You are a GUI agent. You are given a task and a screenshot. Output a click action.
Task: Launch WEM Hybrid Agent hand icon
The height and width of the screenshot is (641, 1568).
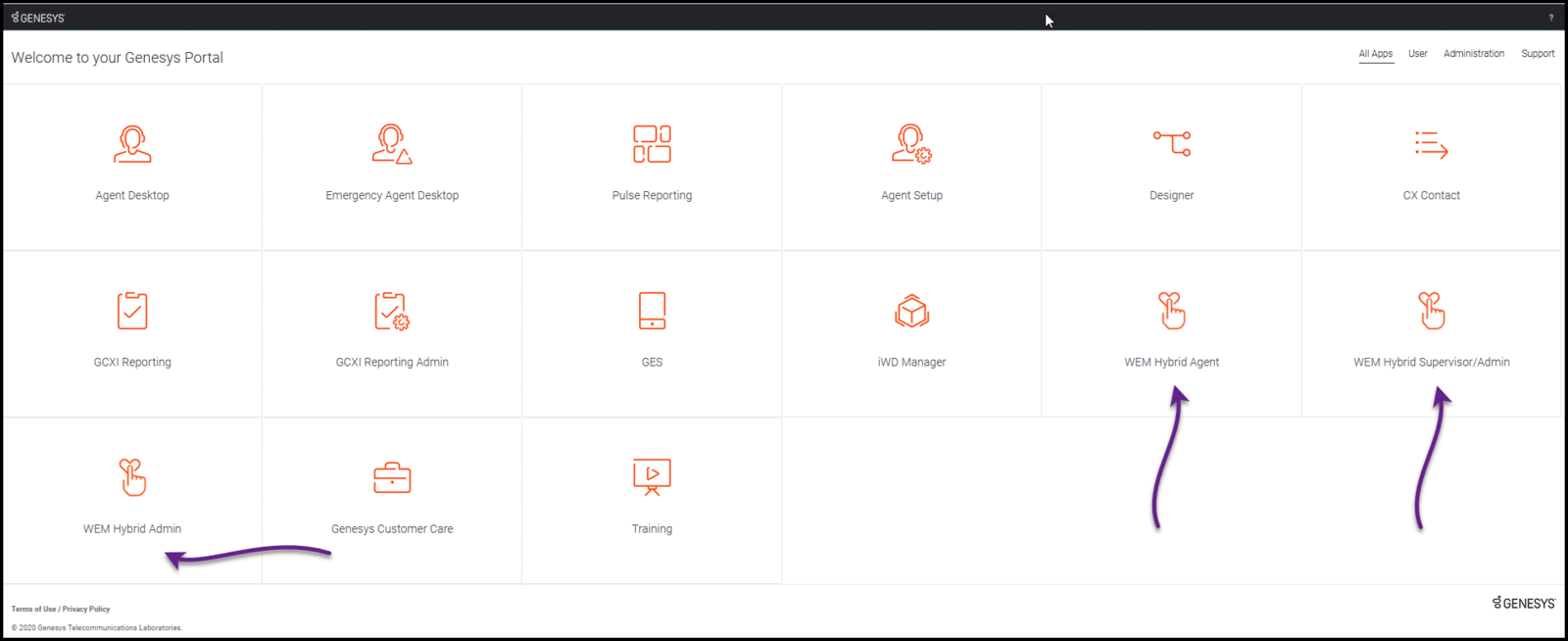(1172, 311)
